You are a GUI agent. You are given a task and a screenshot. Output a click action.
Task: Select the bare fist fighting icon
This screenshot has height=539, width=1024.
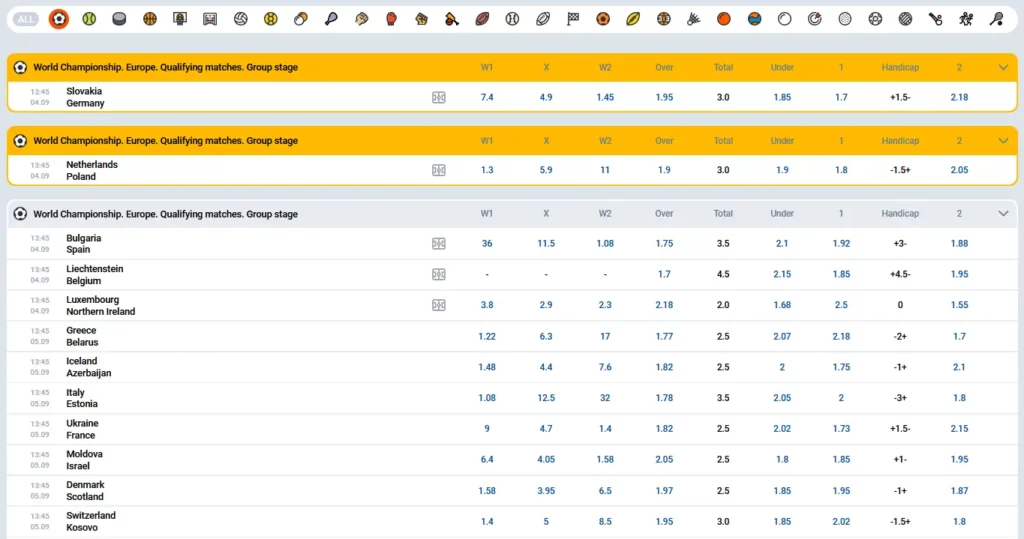coord(361,19)
